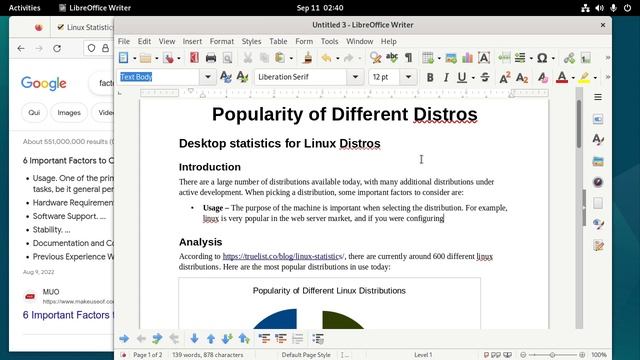
Task: Click the Cut scissors icon
Action: [x=248, y=58]
